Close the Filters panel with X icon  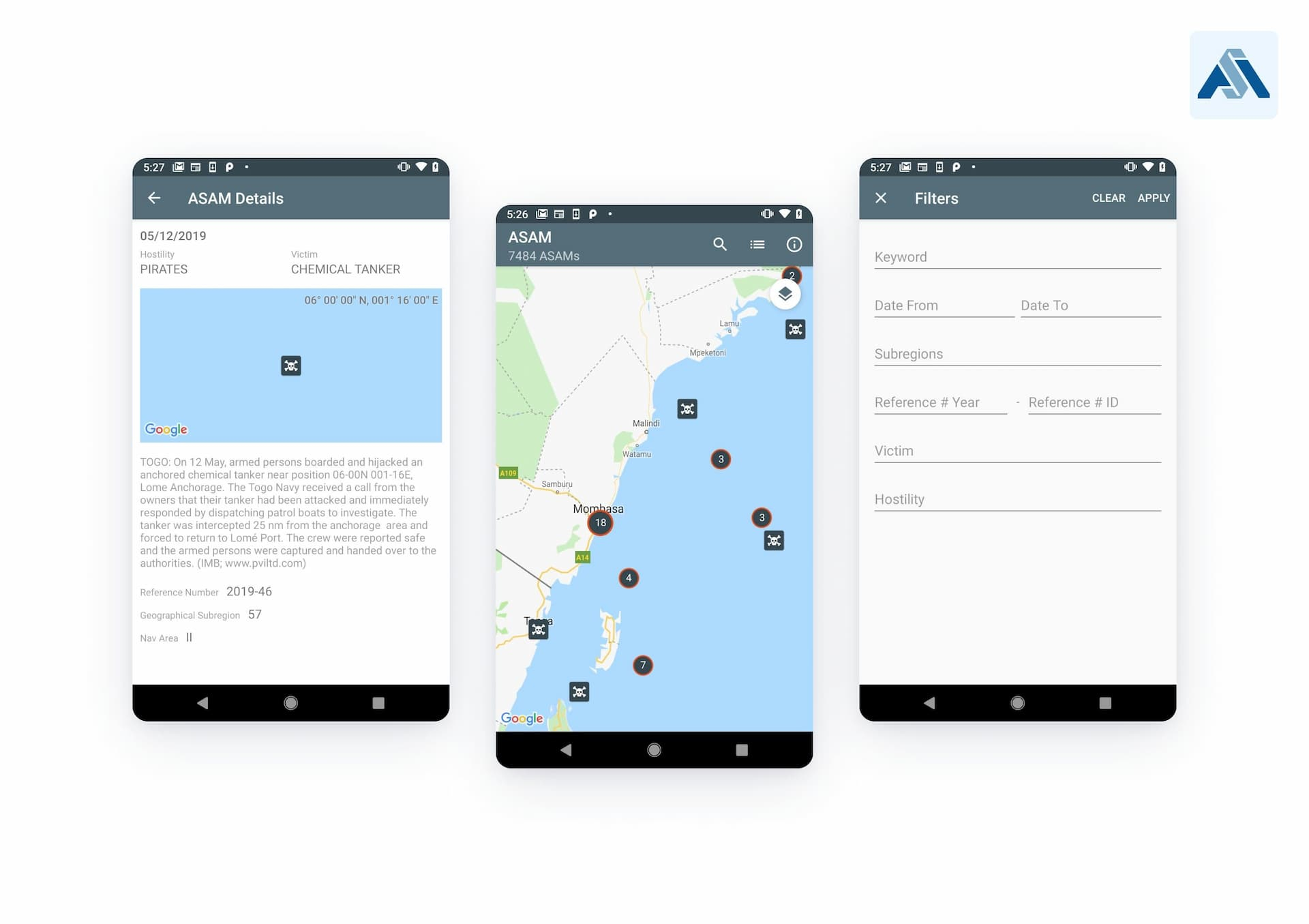pos(880,198)
